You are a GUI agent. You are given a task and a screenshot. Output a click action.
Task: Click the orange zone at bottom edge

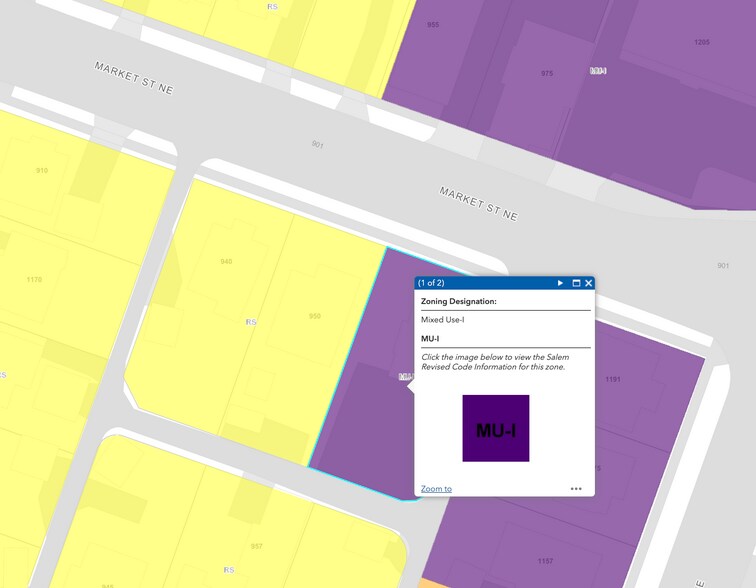(x=430, y=583)
